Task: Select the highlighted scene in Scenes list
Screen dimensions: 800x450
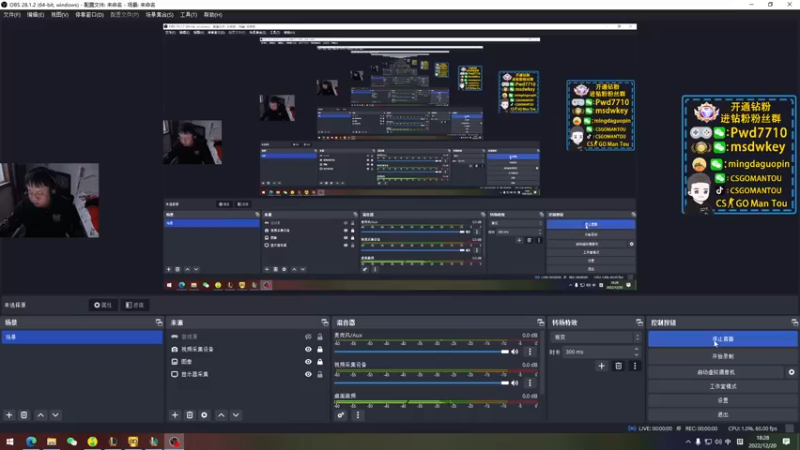Action: (82, 337)
